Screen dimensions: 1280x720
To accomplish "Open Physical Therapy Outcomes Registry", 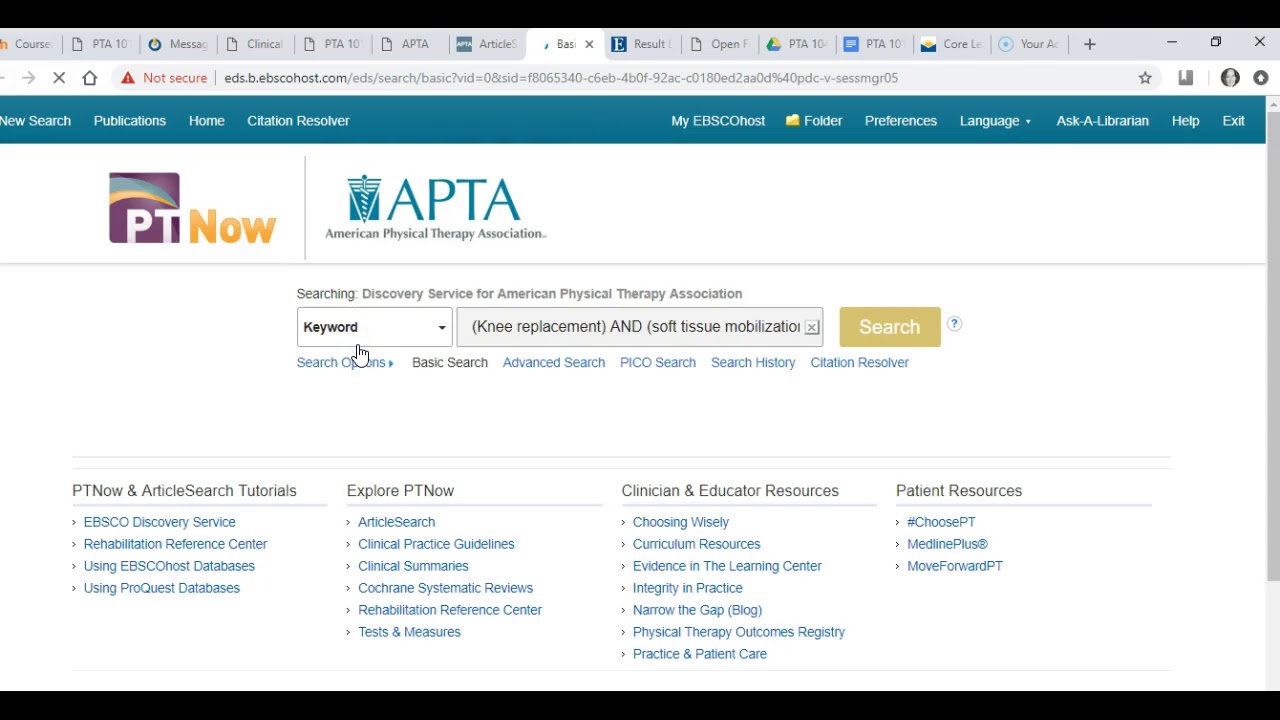I will 739,632.
